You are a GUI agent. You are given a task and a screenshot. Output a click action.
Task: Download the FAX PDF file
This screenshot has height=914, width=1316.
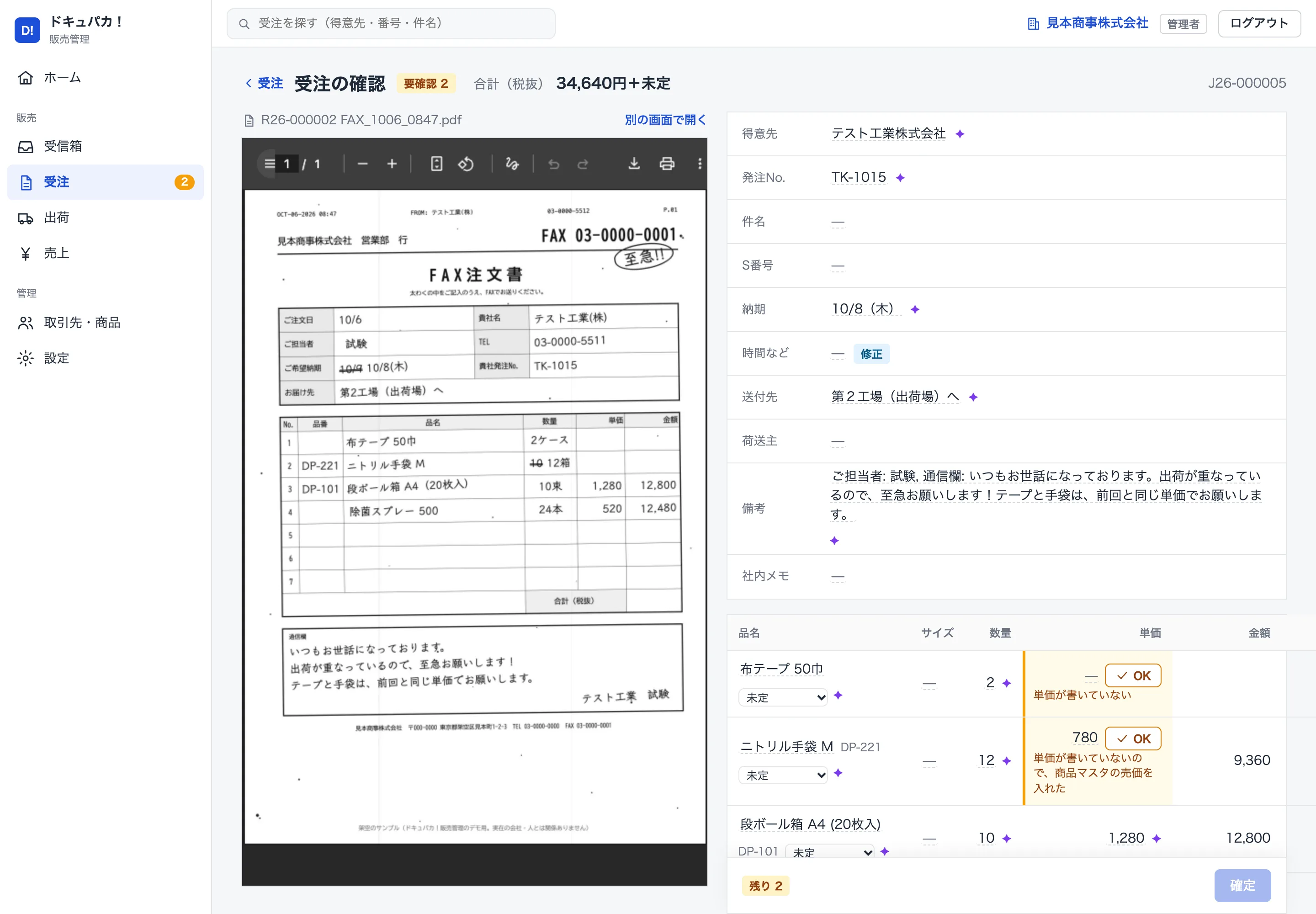point(634,164)
